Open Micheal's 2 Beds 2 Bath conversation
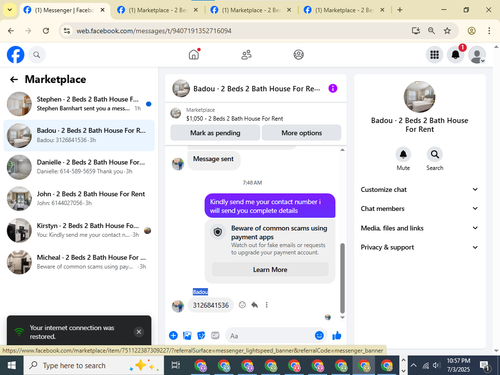 tap(79, 262)
